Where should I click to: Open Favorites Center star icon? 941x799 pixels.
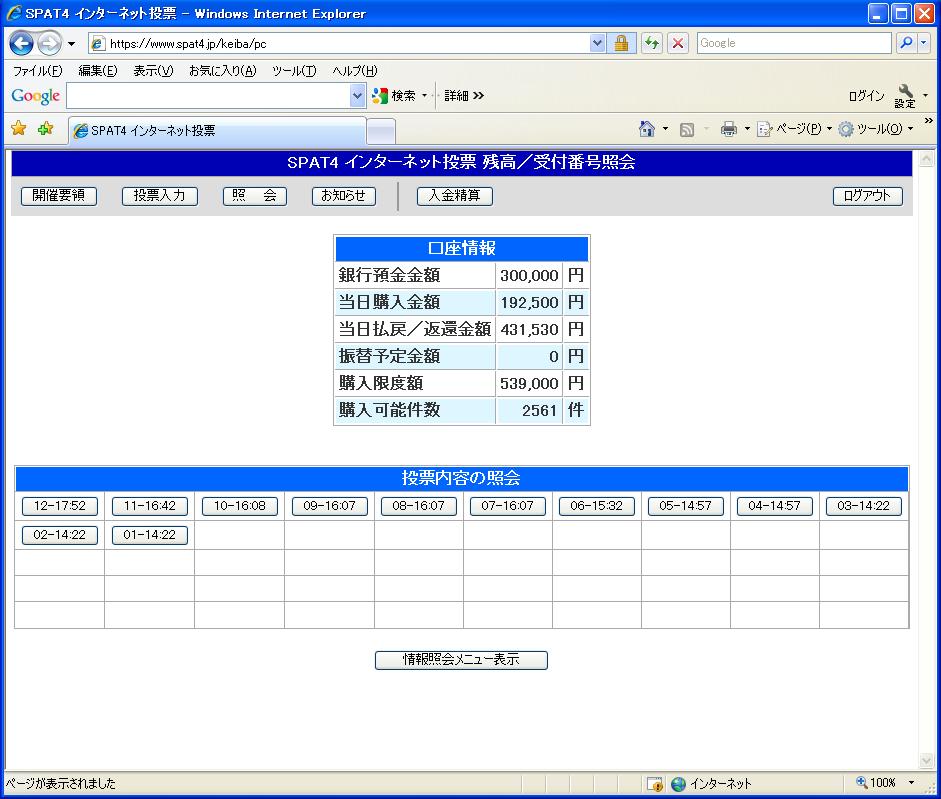coord(19,128)
